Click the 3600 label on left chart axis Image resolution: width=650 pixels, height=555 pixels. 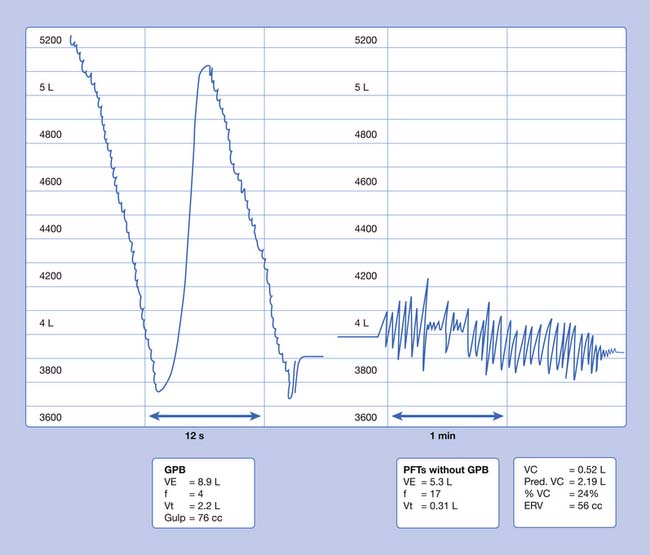[x=51, y=417]
